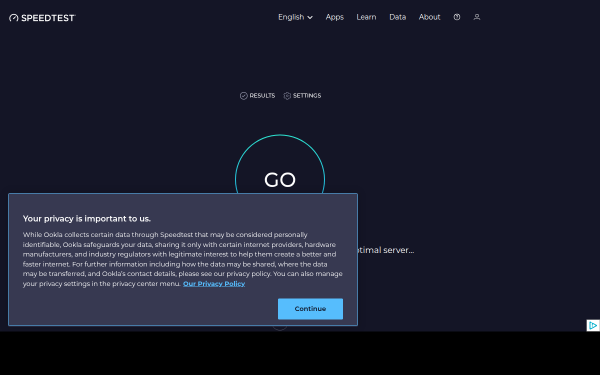600x375 pixels.
Task: Select the privacy dialog heading text
Action: click(x=87, y=218)
